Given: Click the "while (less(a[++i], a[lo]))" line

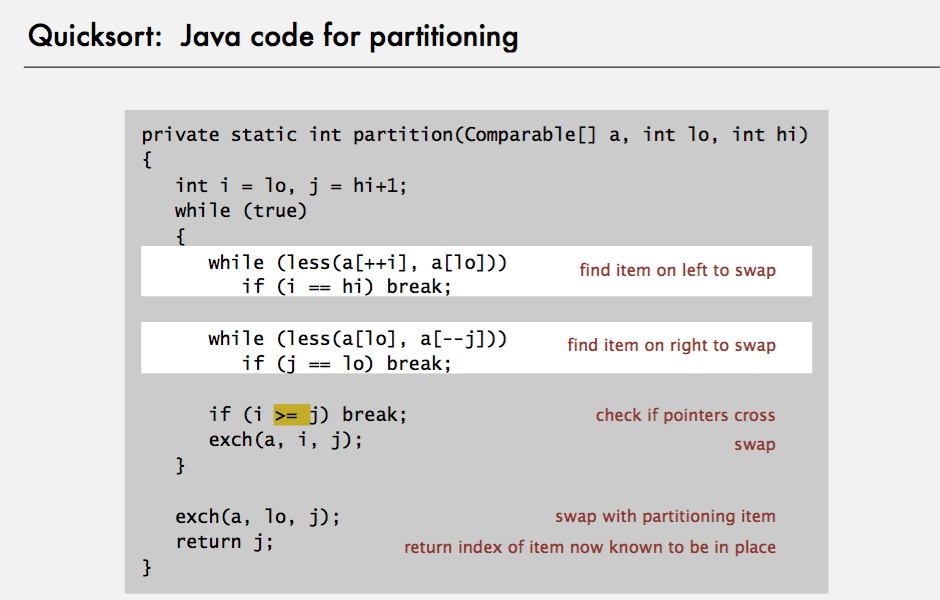Looking at the screenshot, I should tap(358, 262).
